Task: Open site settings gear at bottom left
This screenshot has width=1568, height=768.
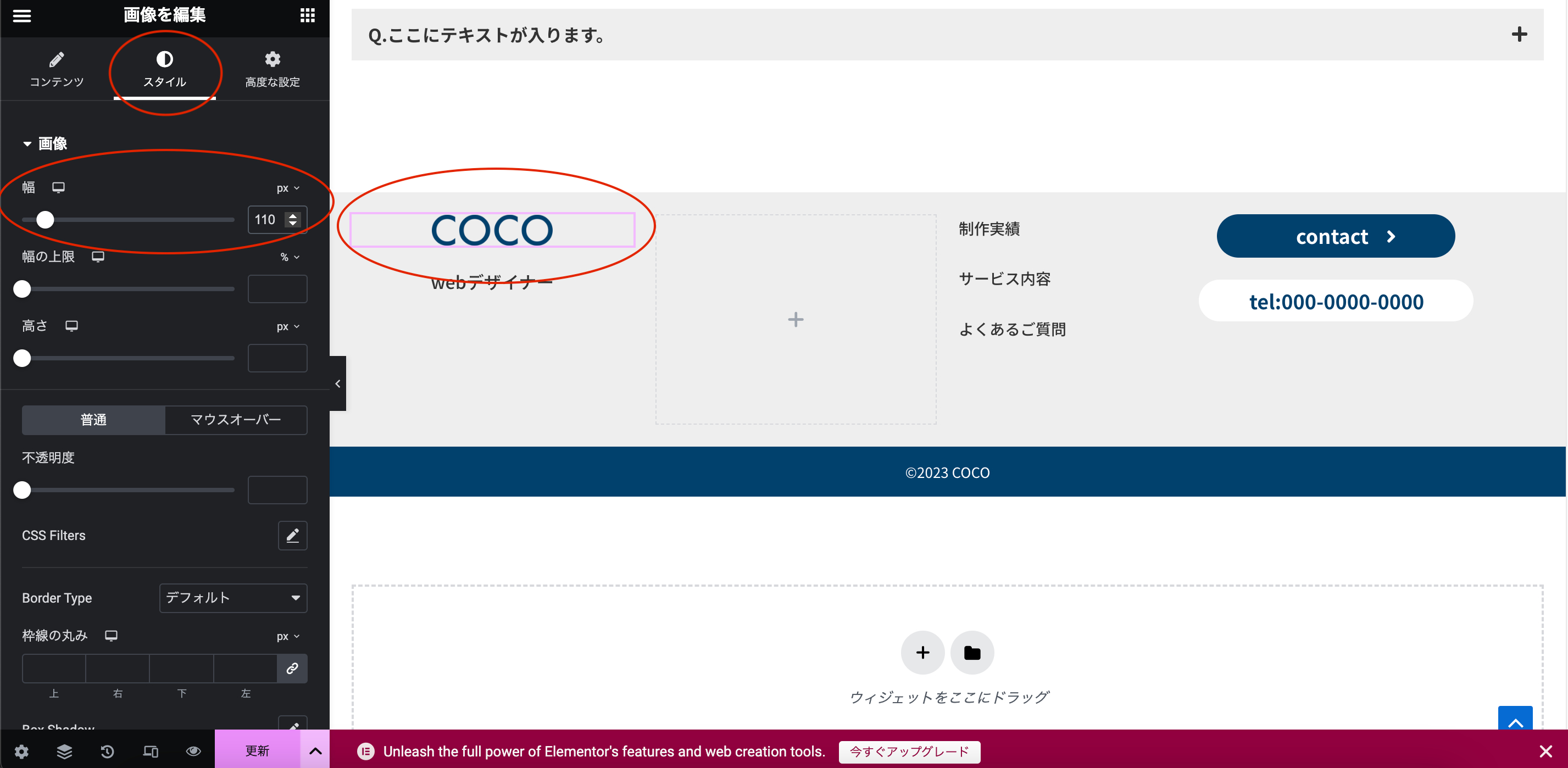Action: [21, 751]
